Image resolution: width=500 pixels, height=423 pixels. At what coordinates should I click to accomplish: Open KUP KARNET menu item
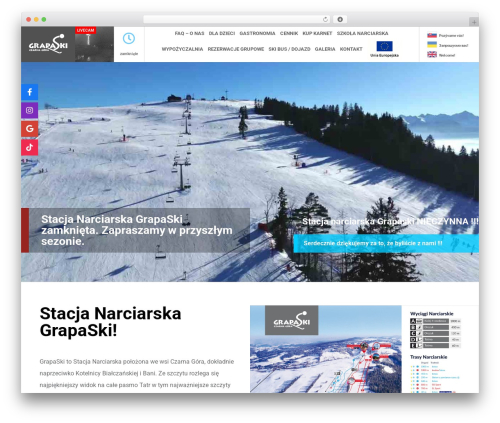[317, 33]
